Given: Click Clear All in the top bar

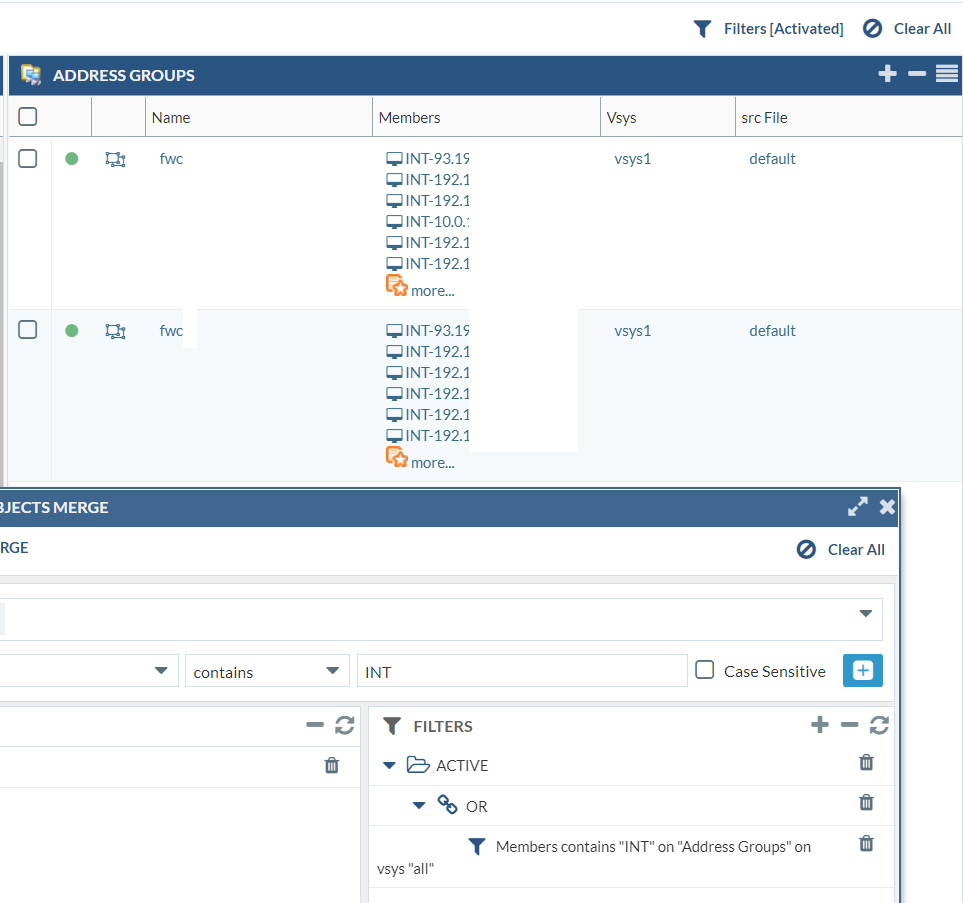Looking at the screenshot, I should pyautogui.click(x=907, y=29).
